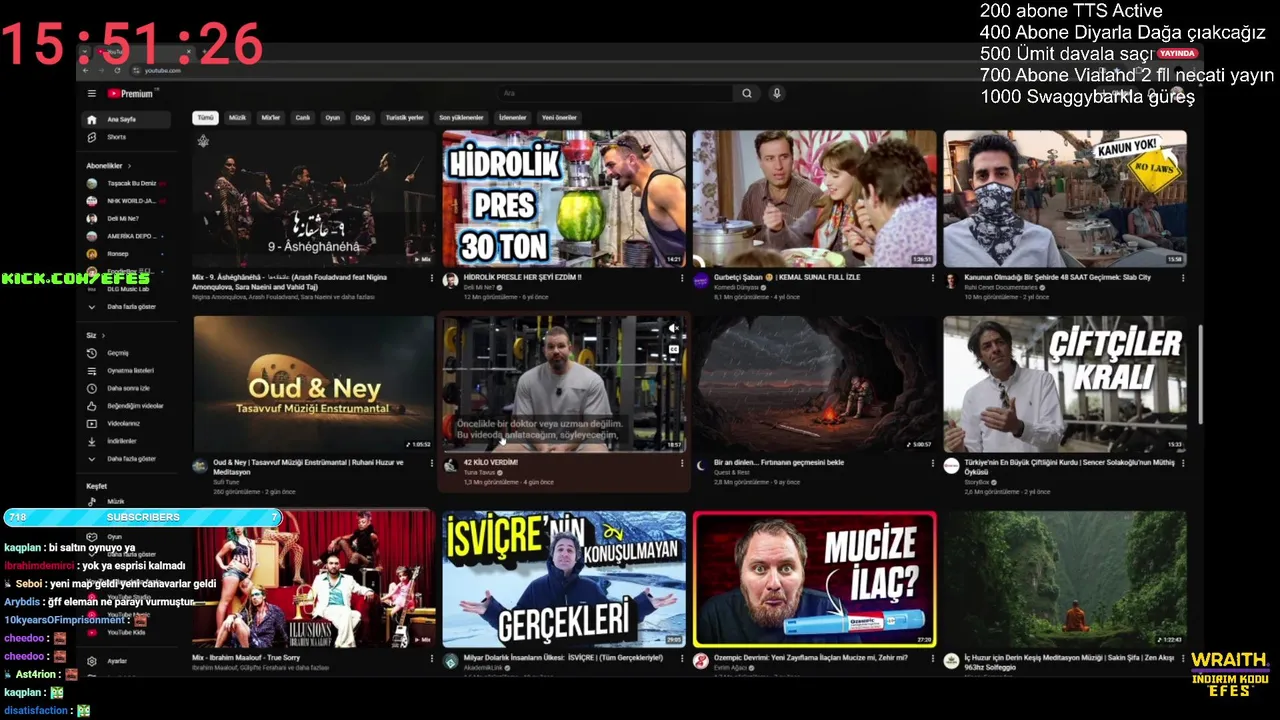Open the Kanun Yok Slab City thumbnail
The height and width of the screenshot is (720, 1280).
pyautogui.click(x=1065, y=198)
